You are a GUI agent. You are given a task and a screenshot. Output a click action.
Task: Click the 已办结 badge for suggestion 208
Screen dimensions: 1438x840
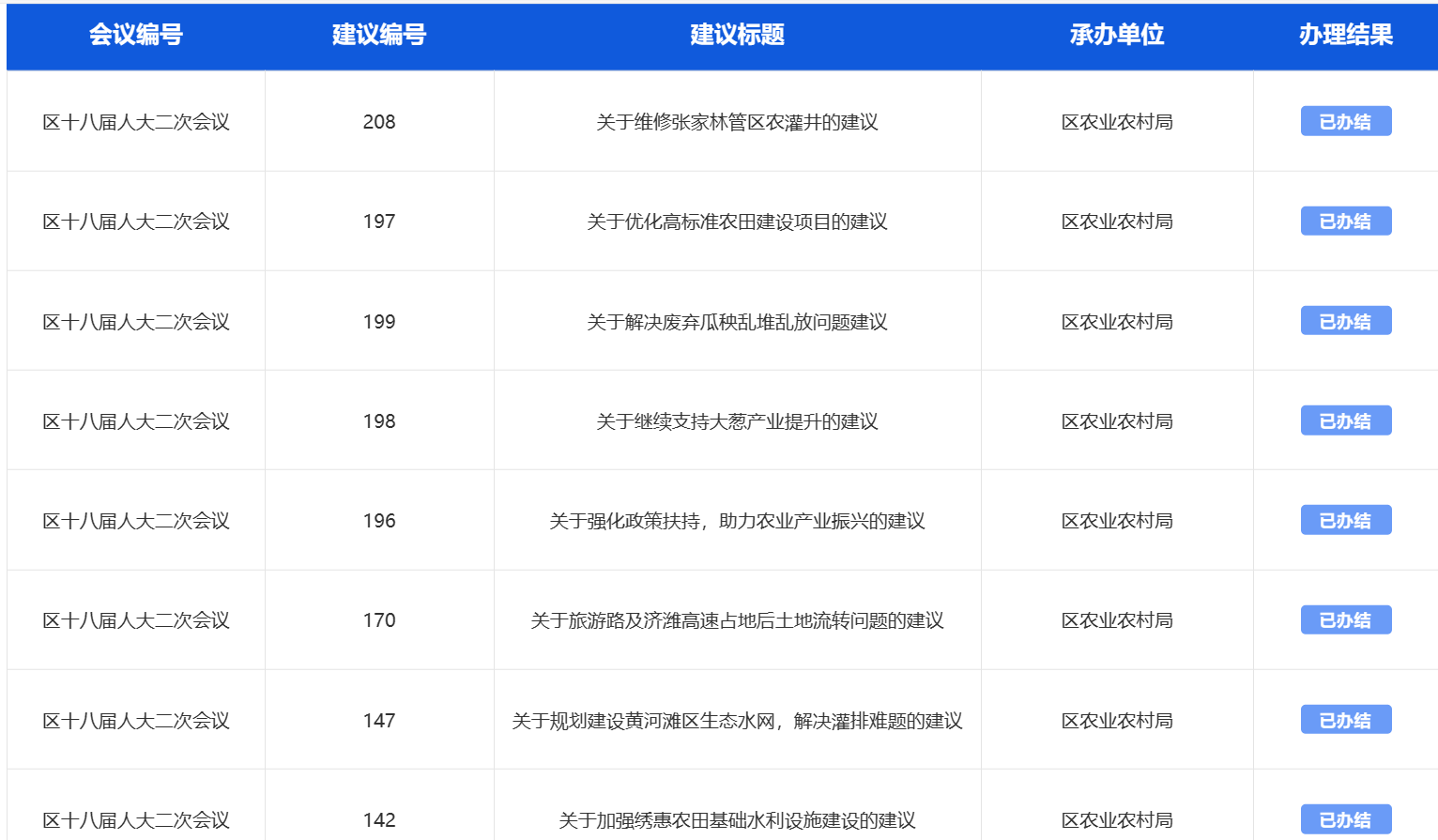point(1345,121)
